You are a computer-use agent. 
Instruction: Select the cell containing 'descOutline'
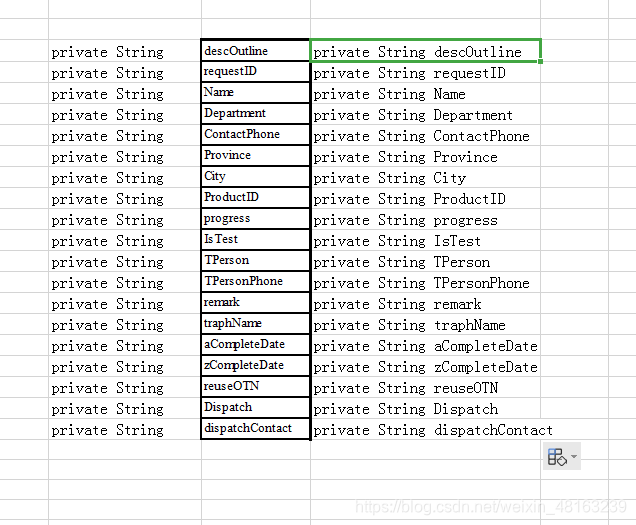[256, 51]
